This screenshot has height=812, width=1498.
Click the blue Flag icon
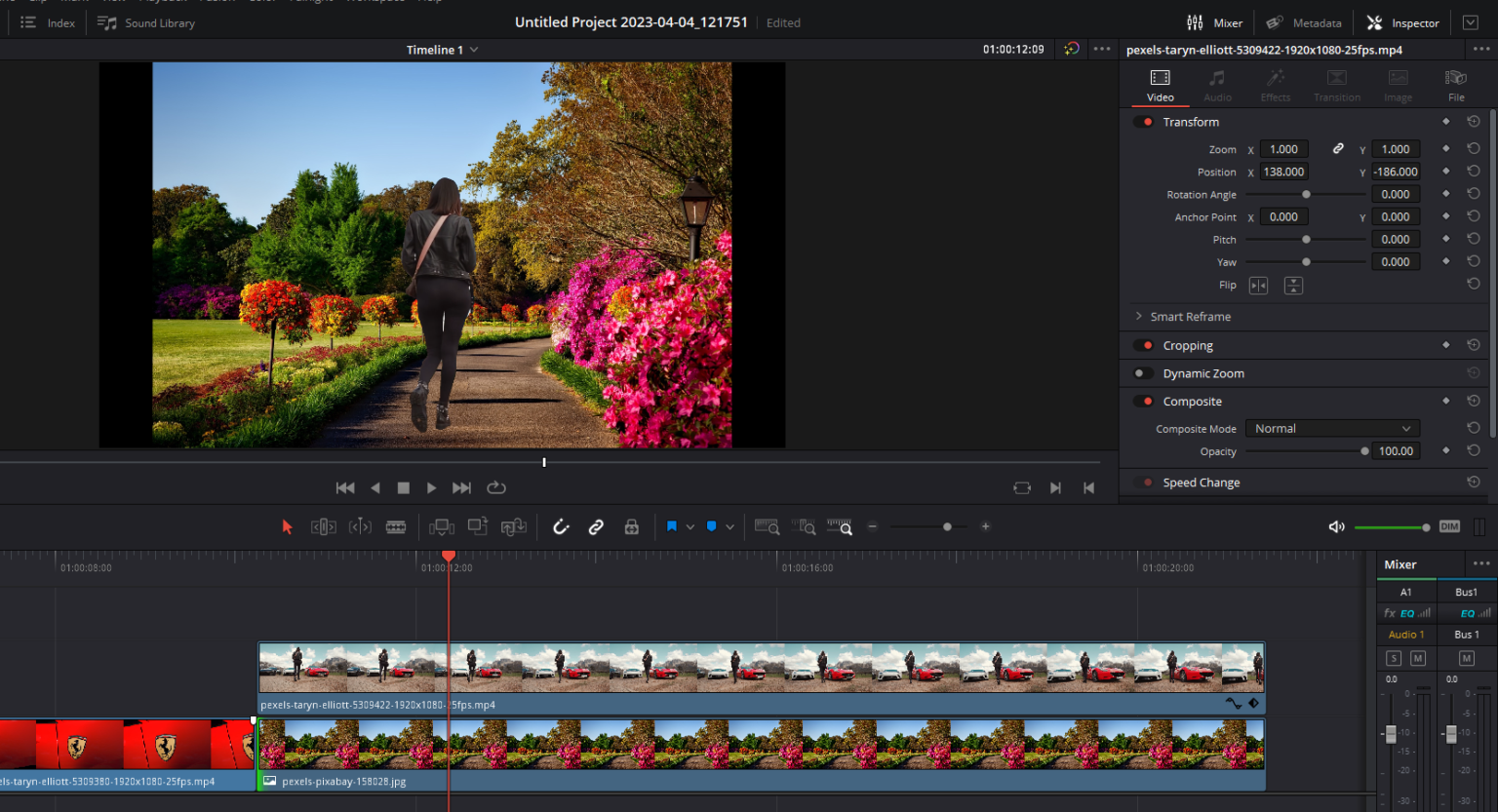[672, 526]
